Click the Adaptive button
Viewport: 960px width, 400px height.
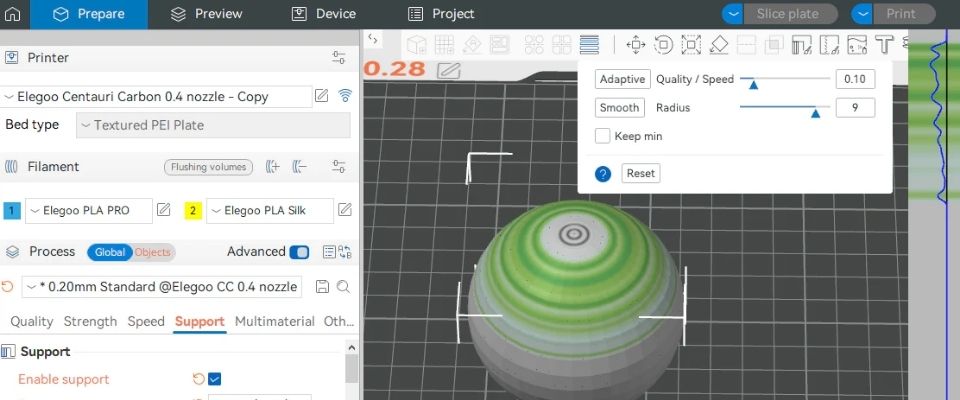623,79
